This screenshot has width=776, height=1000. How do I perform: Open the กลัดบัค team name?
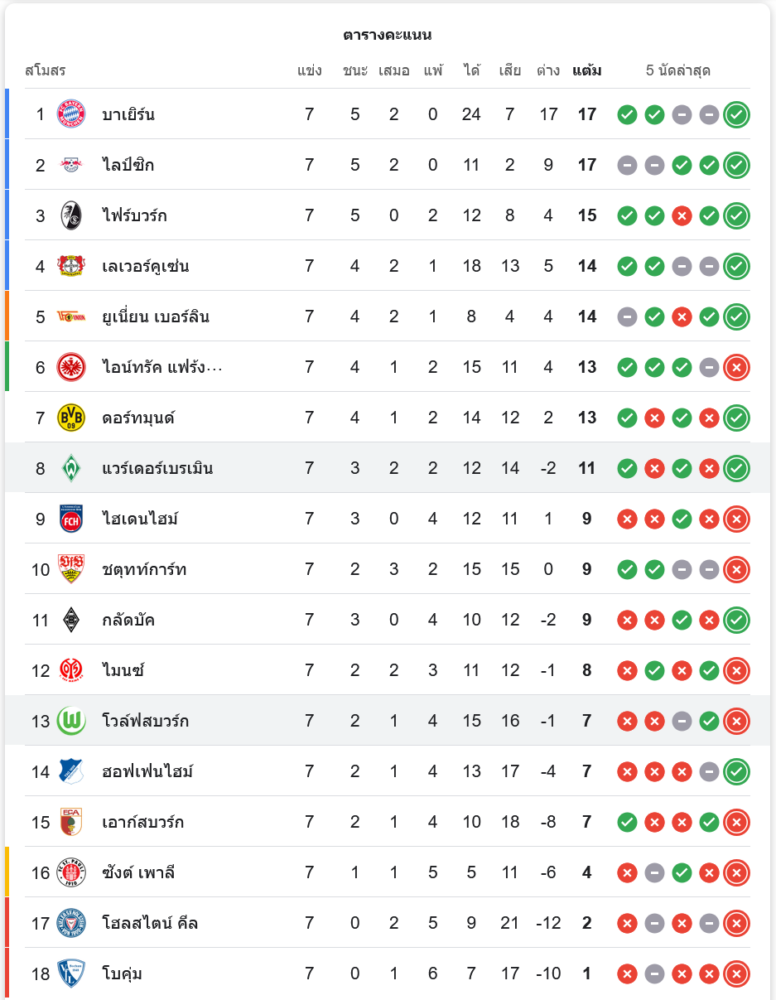coord(128,620)
